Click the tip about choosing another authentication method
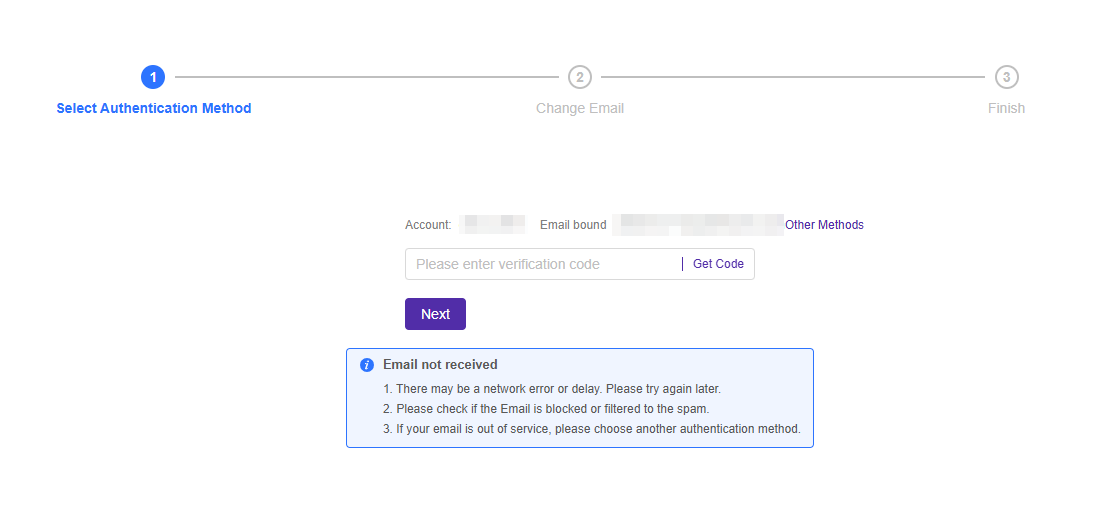 click(x=592, y=429)
